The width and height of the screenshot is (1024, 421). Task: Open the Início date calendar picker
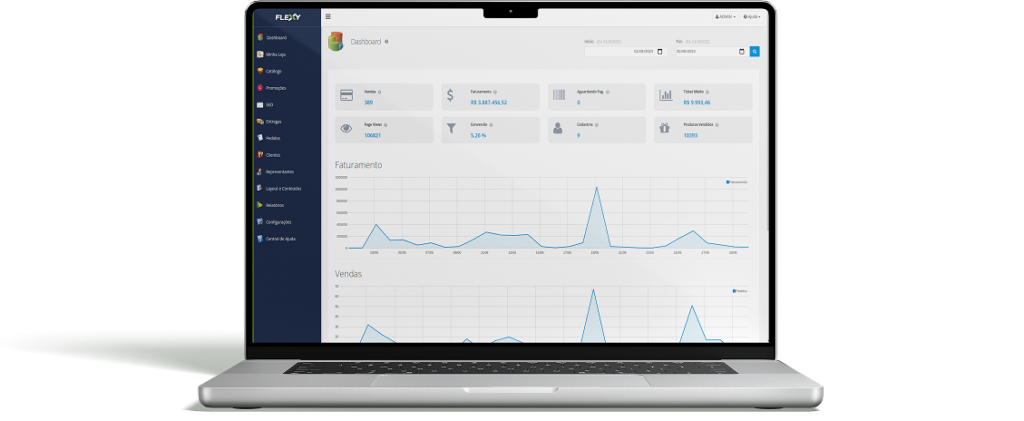659,51
